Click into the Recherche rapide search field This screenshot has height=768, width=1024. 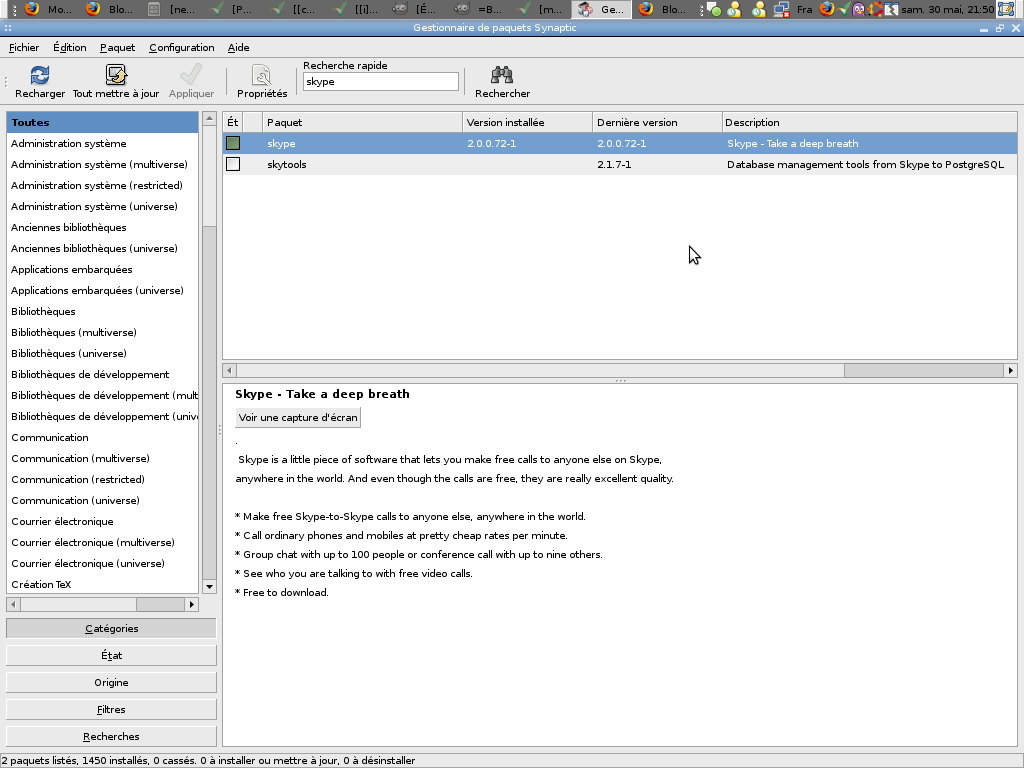coord(381,82)
